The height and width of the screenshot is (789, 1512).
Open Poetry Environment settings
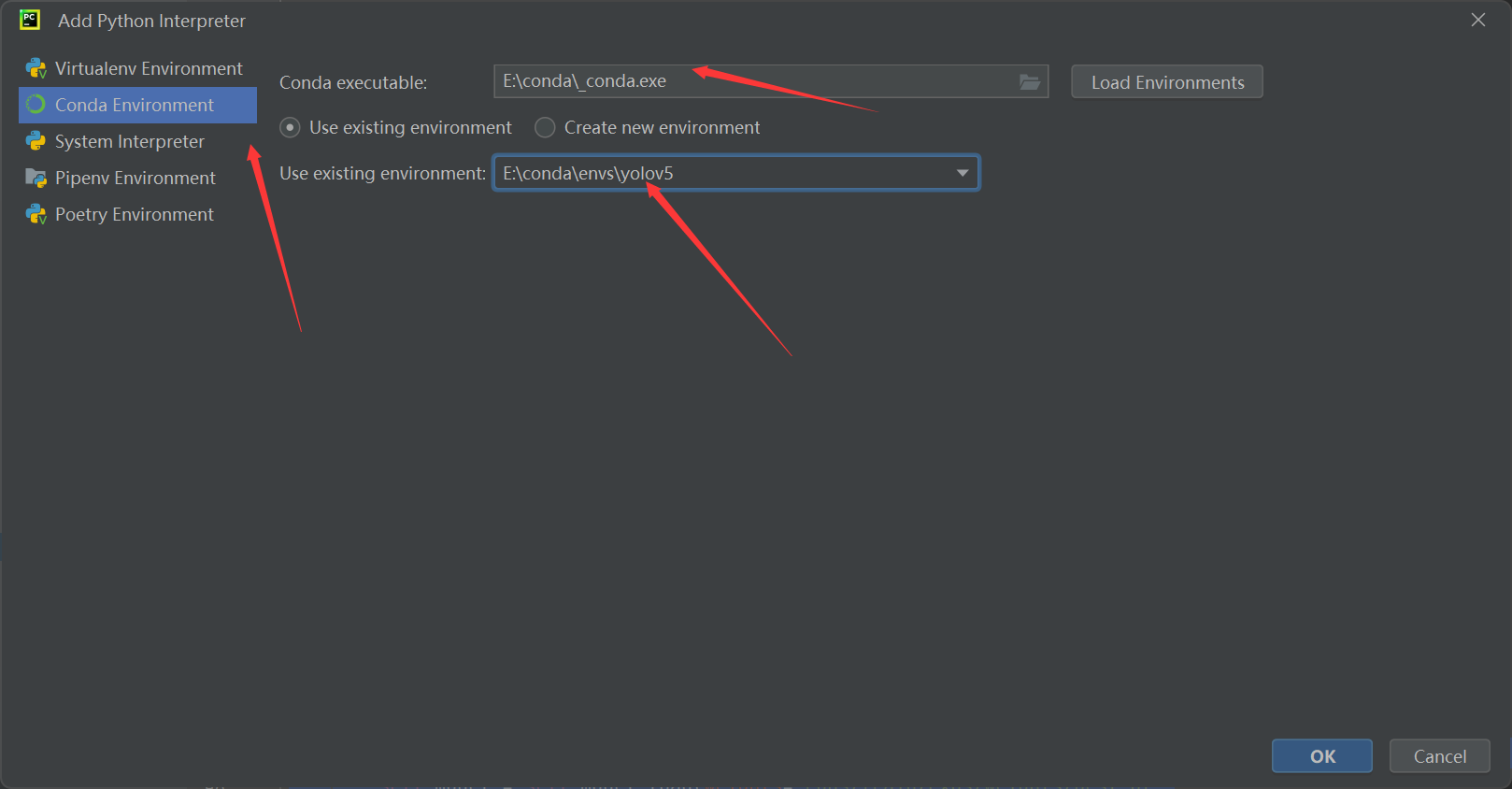coord(137,214)
